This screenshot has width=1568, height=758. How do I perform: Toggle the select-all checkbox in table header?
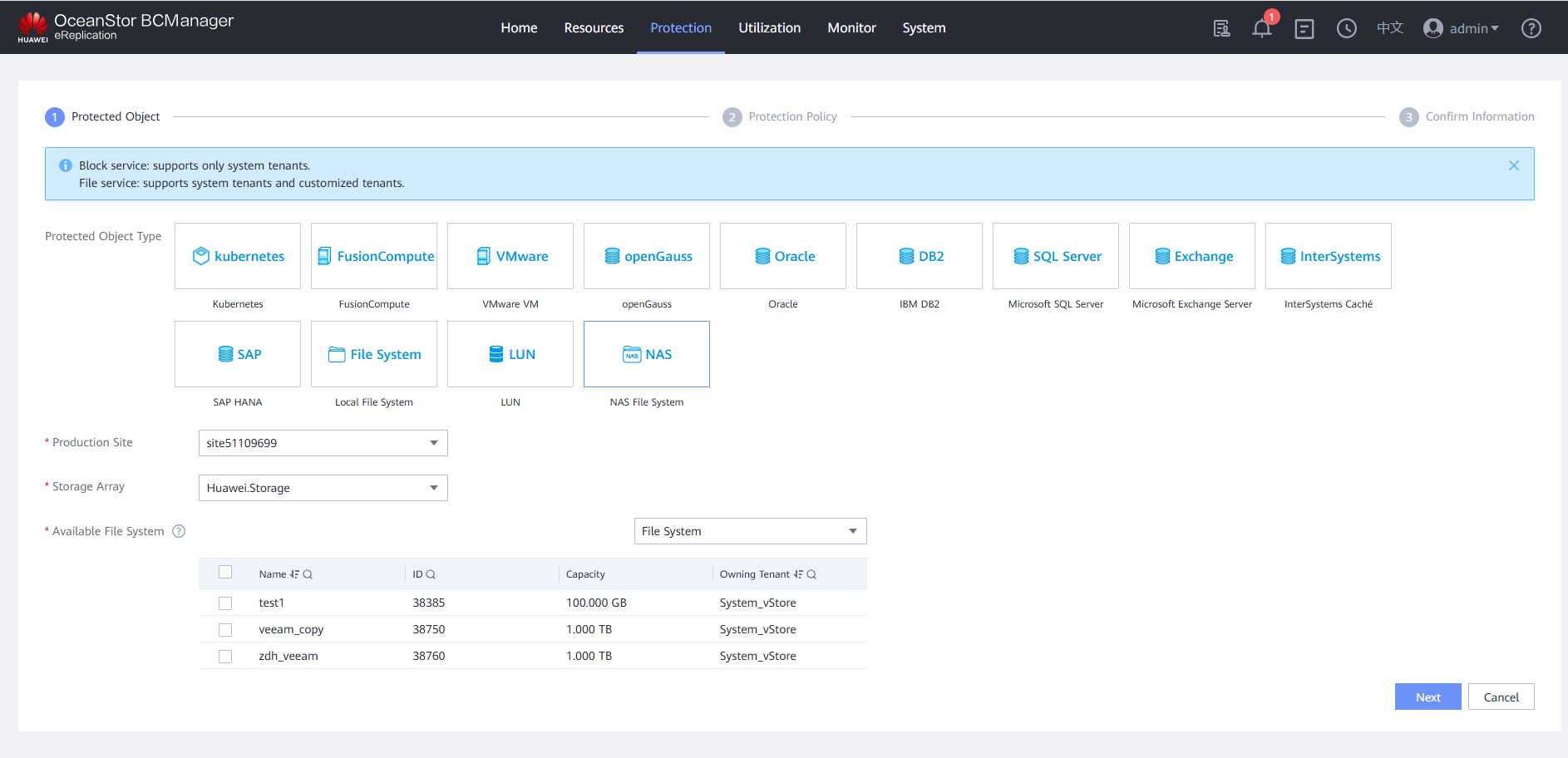225,572
